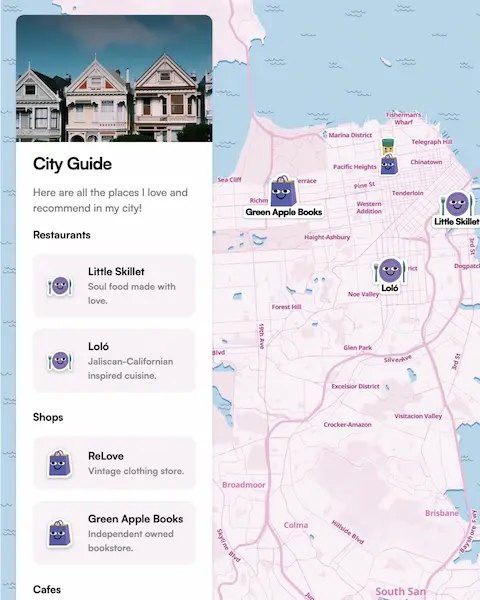The width and height of the screenshot is (480, 600).
Task: Click the ReLove card's shopping bag icon
Action: (60, 463)
